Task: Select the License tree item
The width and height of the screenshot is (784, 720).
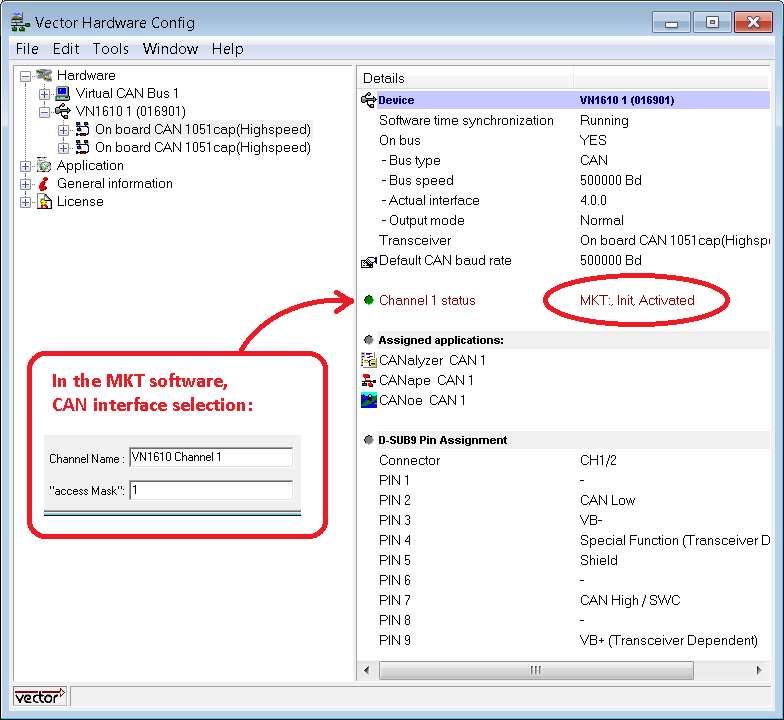Action: (x=80, y=202)
